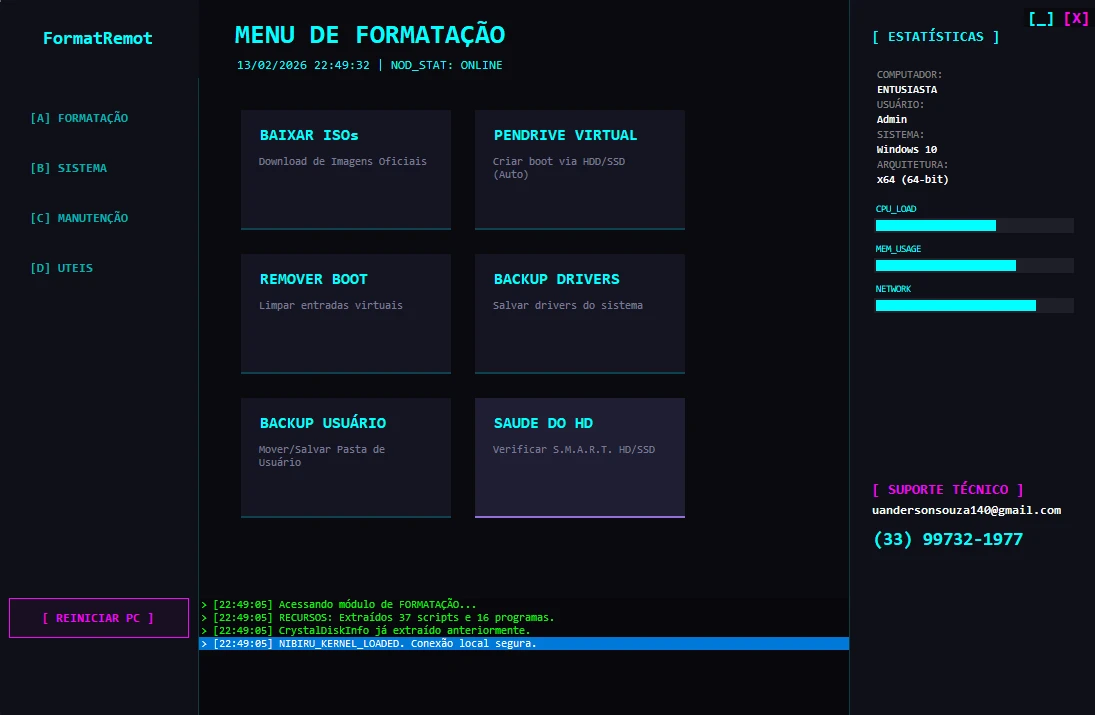Minimize window with [_] button
This screenshot has width=1095, height=715.
[x=1041, y=18]
